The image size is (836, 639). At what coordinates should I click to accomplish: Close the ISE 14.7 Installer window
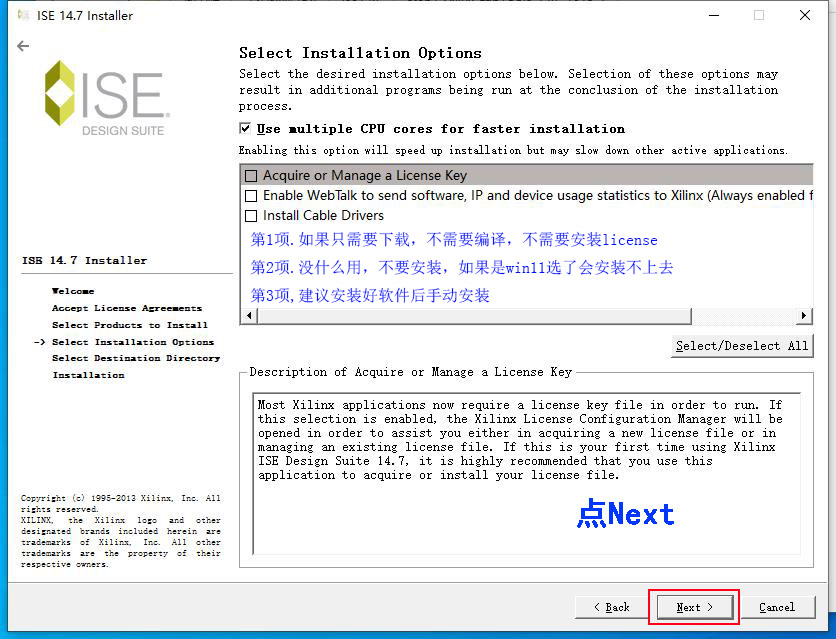pyautogui.click(x=805, y=15)
